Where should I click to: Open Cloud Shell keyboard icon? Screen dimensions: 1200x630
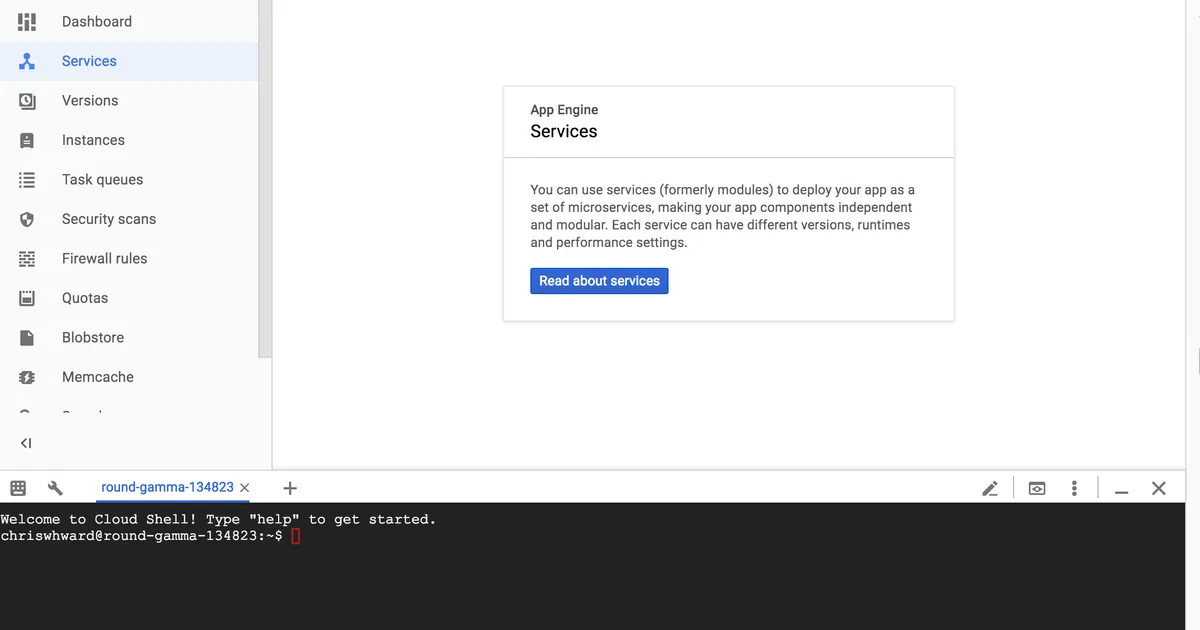tap(18, 488)
